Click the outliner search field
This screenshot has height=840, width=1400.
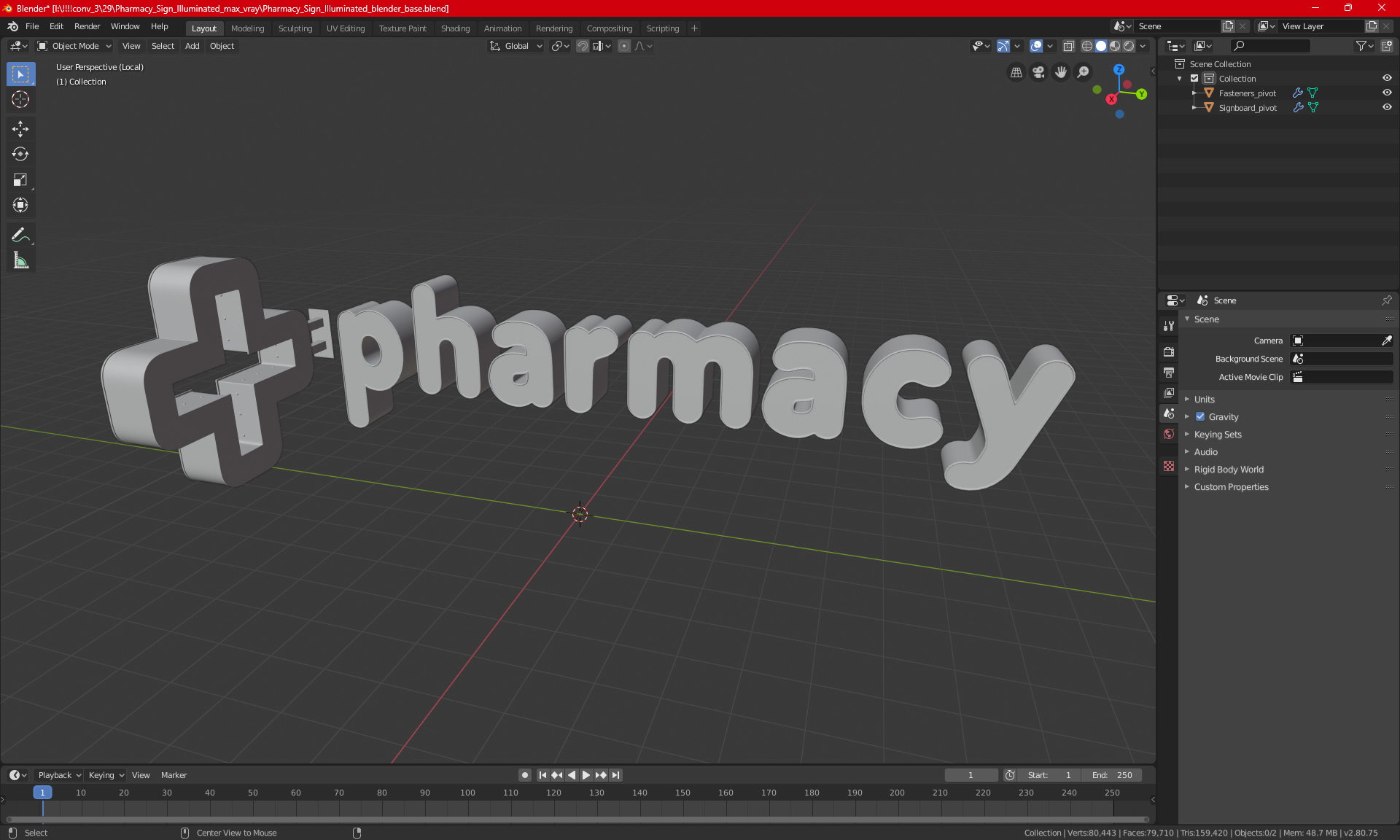coord(1269,46)
